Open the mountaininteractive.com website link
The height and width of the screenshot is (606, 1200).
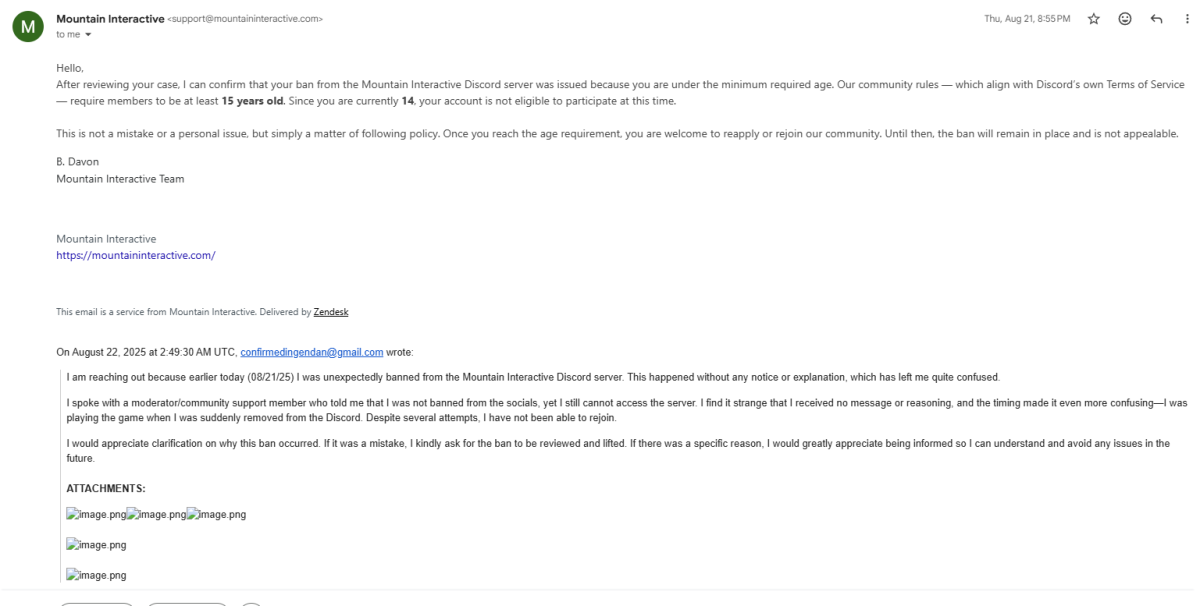click(136, 255)
